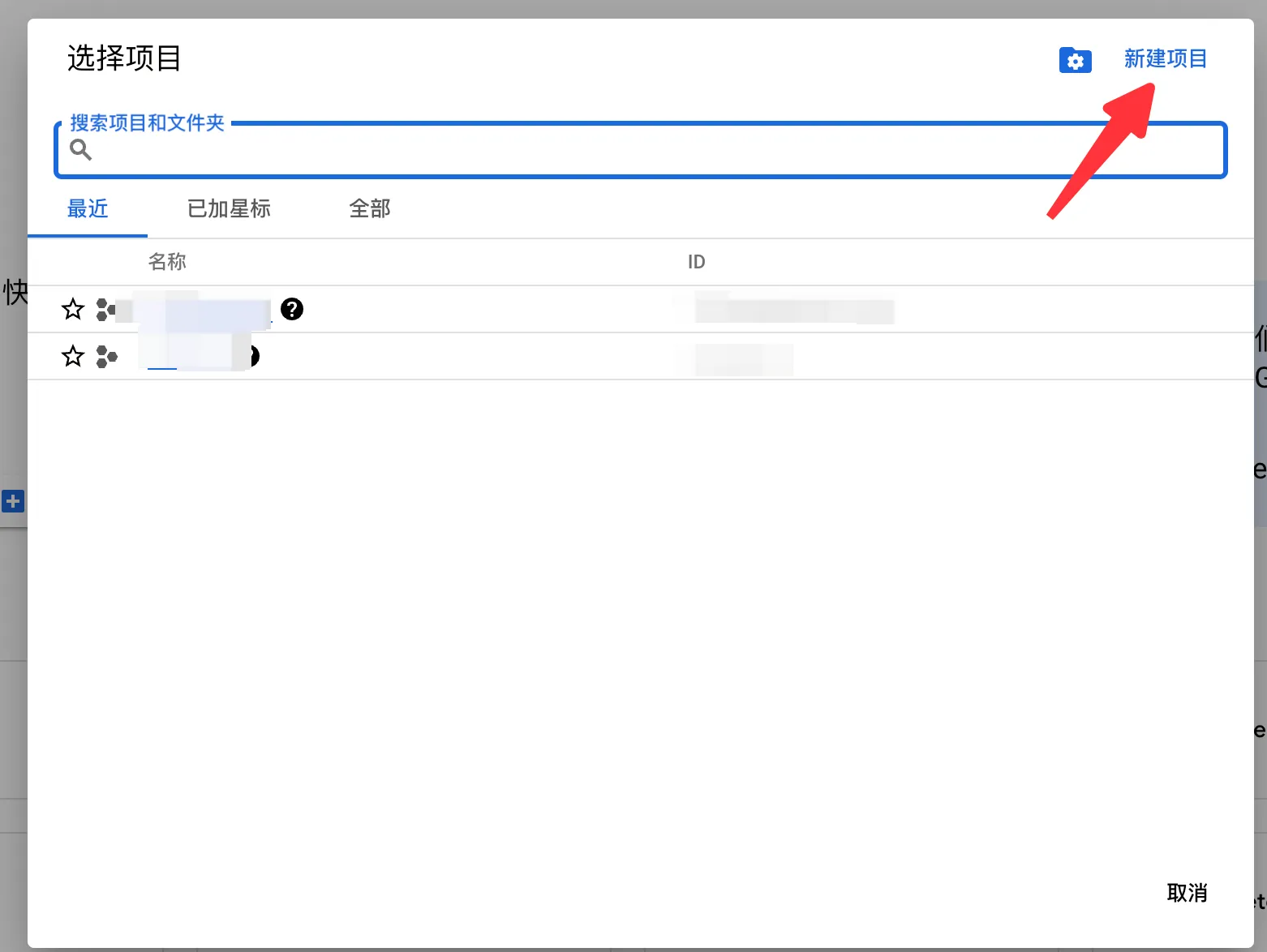Click blue plus icon in background window
The image size is (1267, 952).
pos(13,501)
